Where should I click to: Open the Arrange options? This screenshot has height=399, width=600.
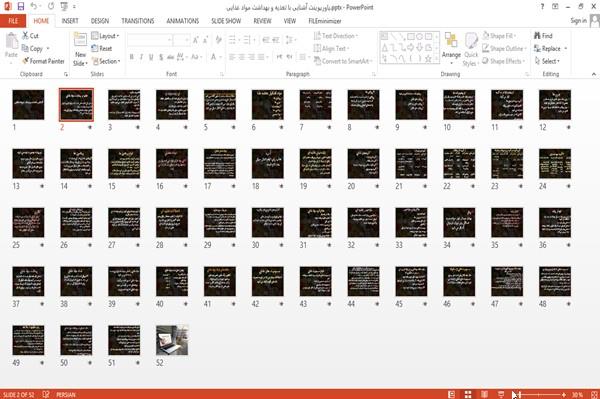click(x=451, y=48)
